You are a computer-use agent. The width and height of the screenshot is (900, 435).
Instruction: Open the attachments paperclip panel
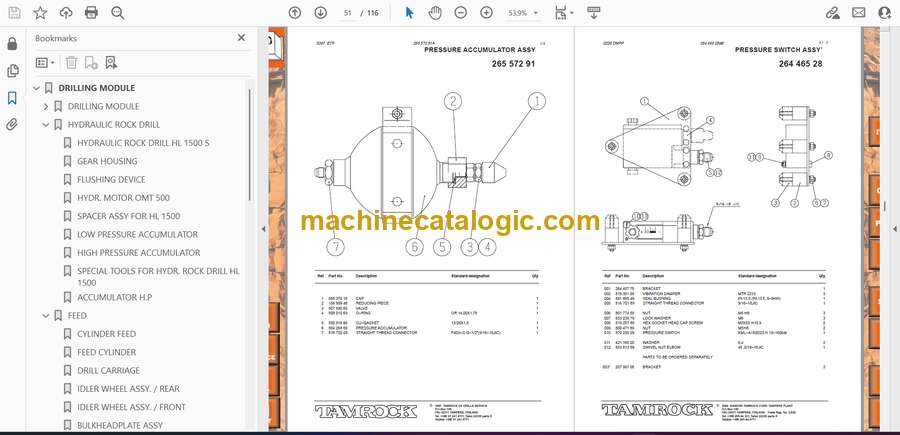[12, 125]
